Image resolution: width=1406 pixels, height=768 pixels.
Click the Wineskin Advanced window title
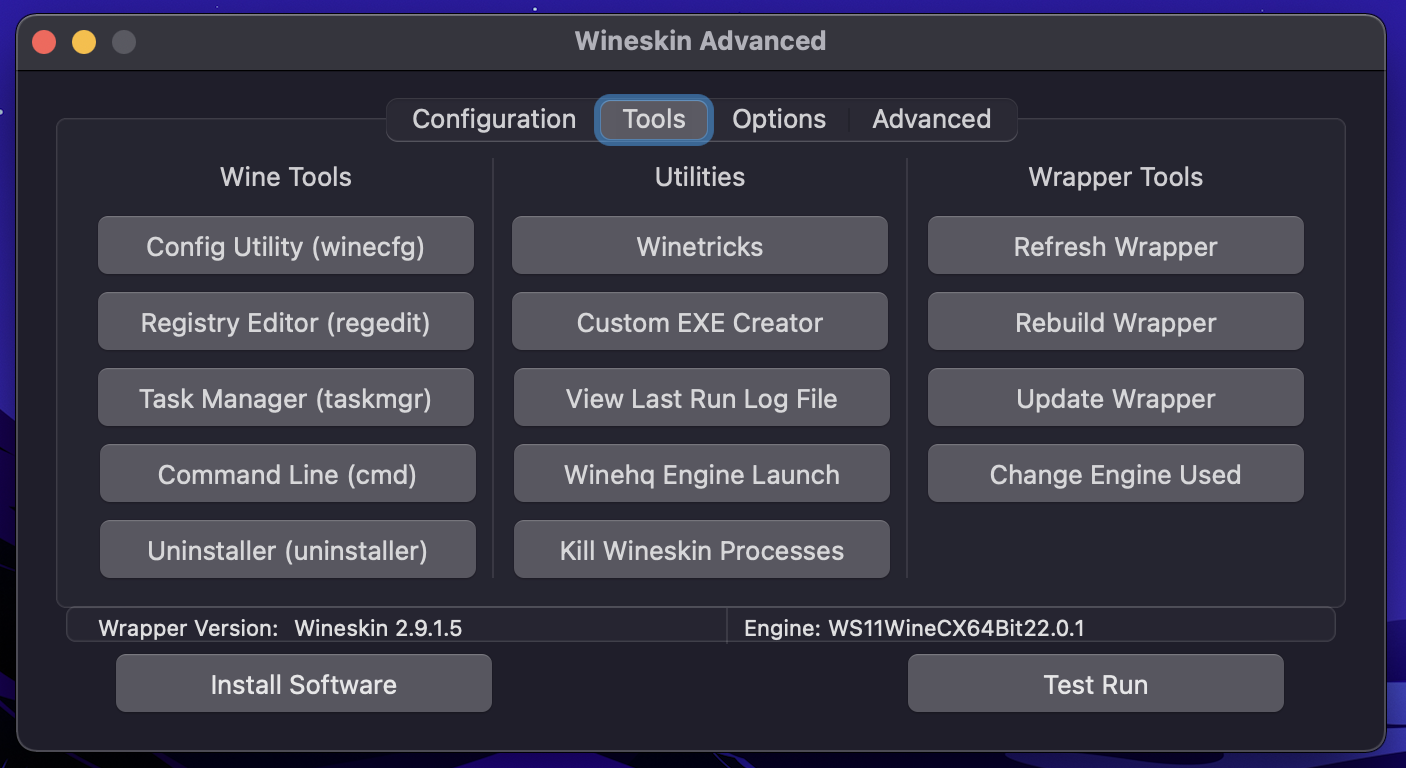point(700,41)
